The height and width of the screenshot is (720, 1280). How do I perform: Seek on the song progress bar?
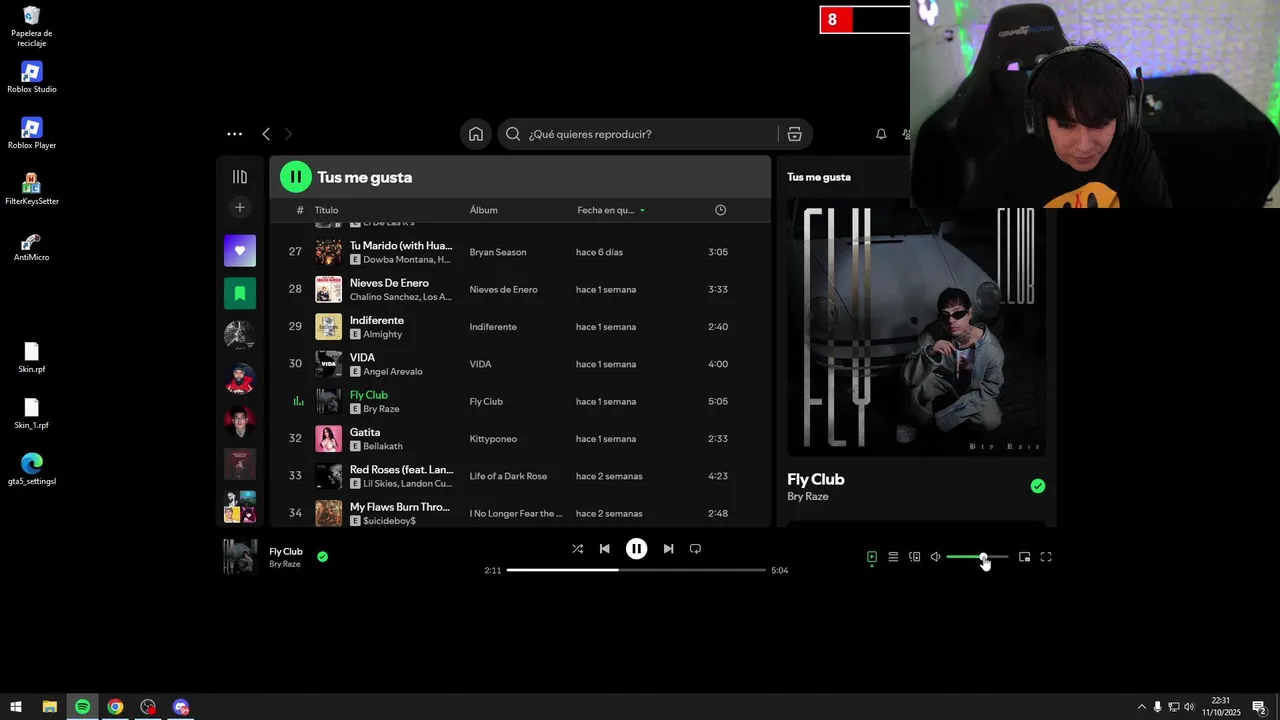636,570
